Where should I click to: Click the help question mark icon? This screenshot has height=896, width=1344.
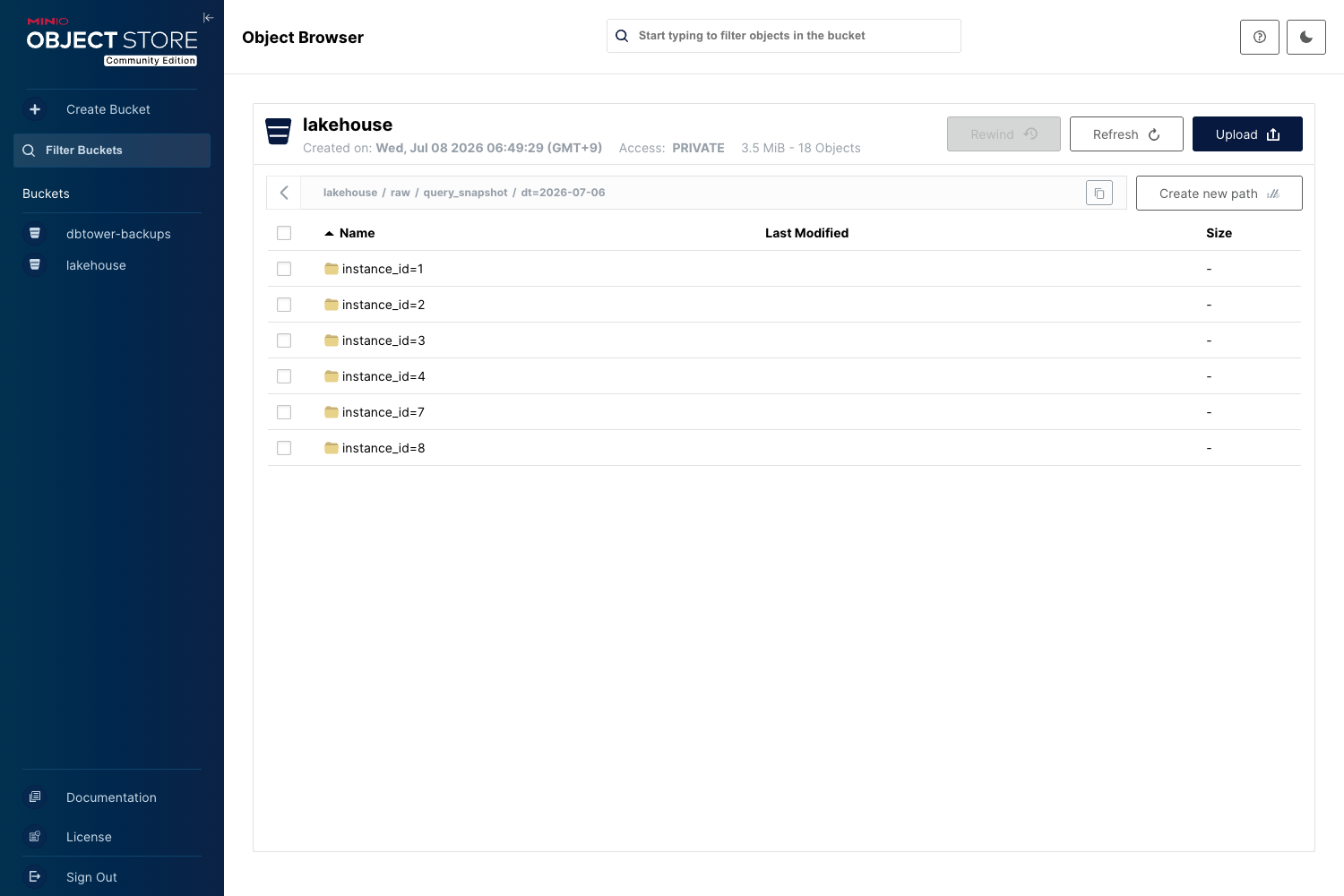point(1260,37)
